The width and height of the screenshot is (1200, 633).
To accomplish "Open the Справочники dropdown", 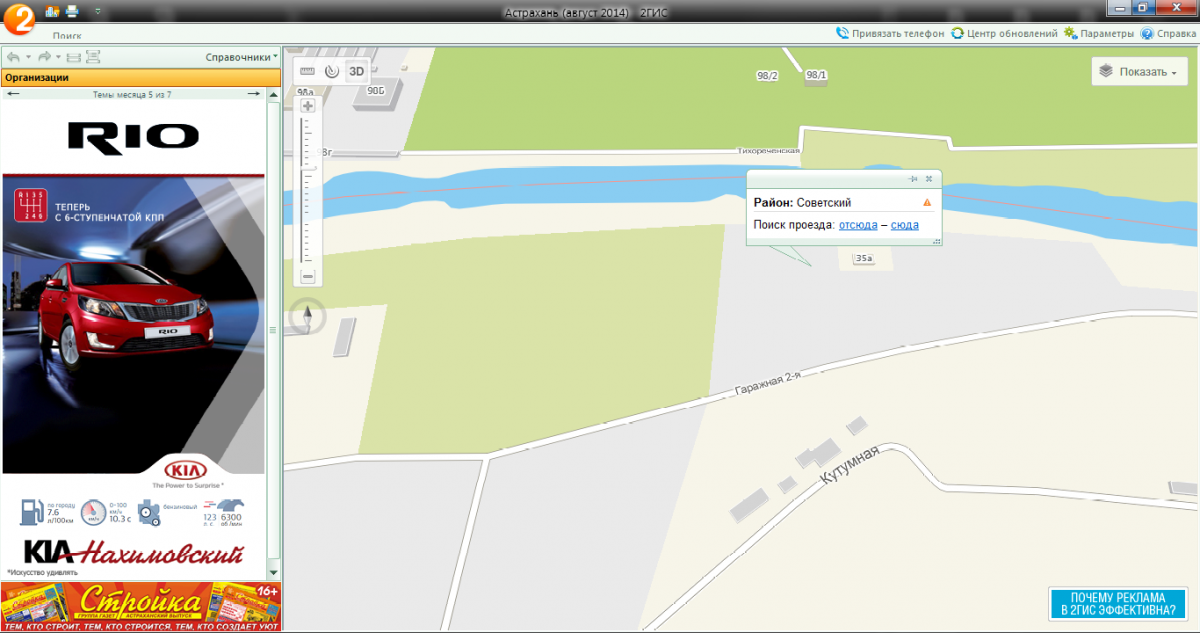I will tap(241, 57).
